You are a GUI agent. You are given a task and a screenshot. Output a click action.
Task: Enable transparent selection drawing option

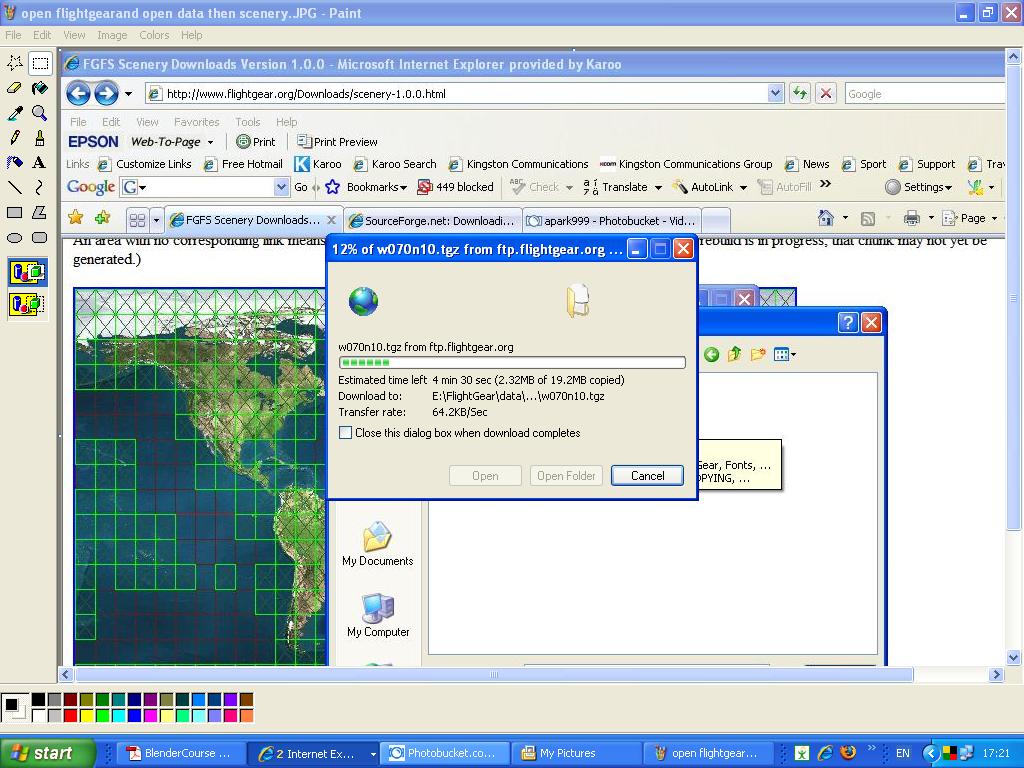(x=27, y=304)
